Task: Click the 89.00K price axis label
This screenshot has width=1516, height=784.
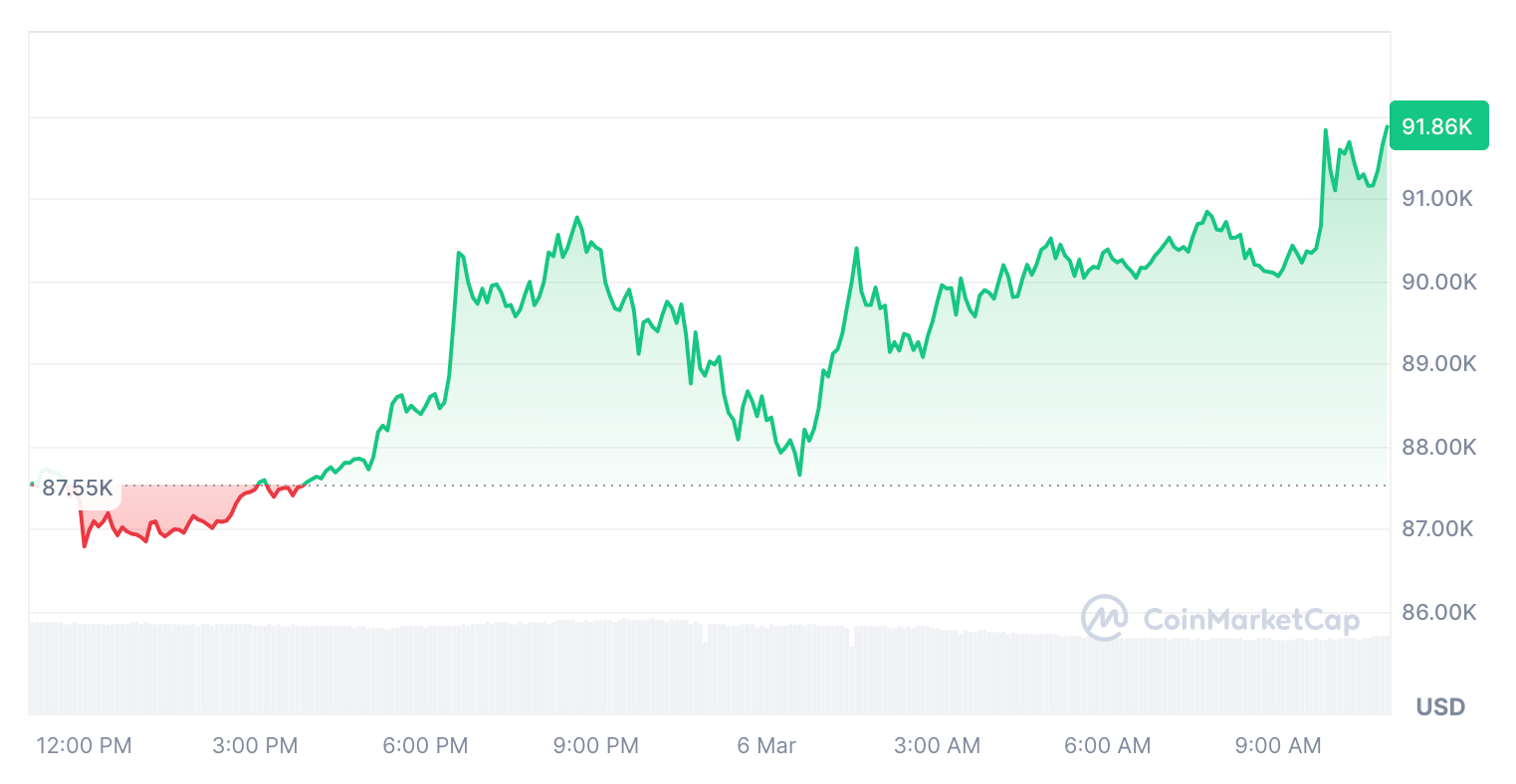Action: [x=1437, y=364]
